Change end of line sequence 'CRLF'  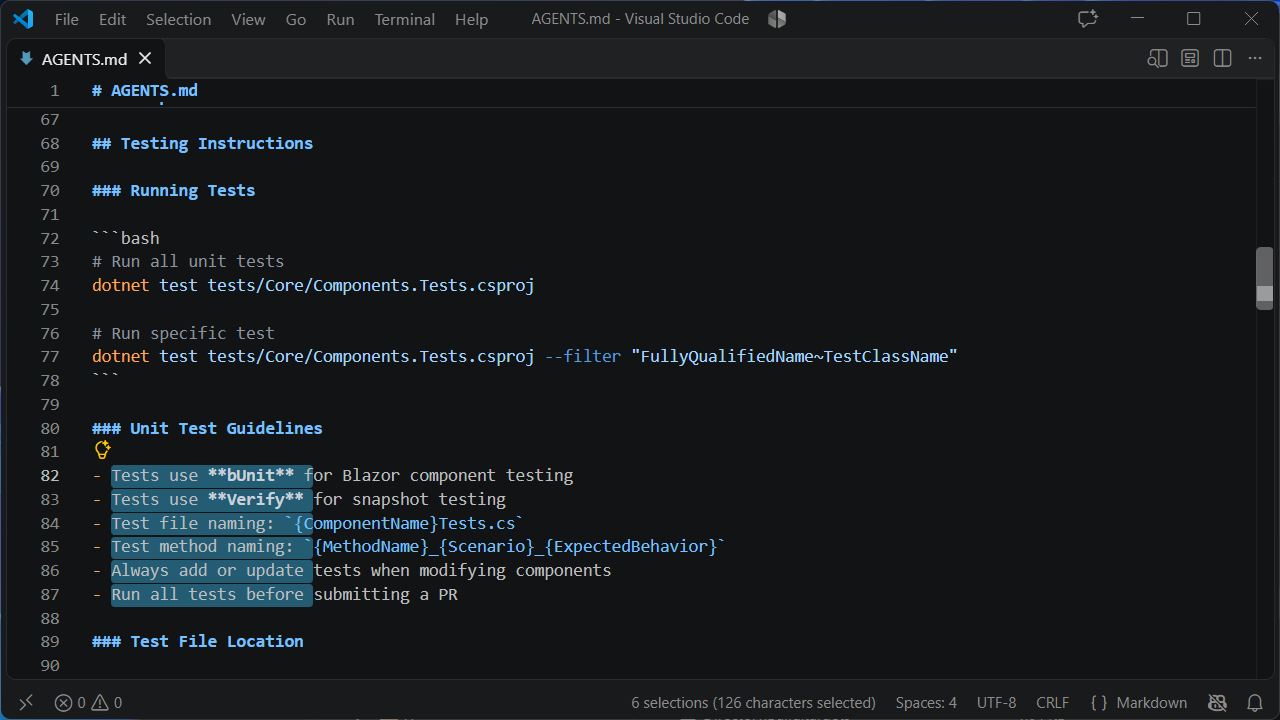pyautogui.click(x=1052, y=703)
